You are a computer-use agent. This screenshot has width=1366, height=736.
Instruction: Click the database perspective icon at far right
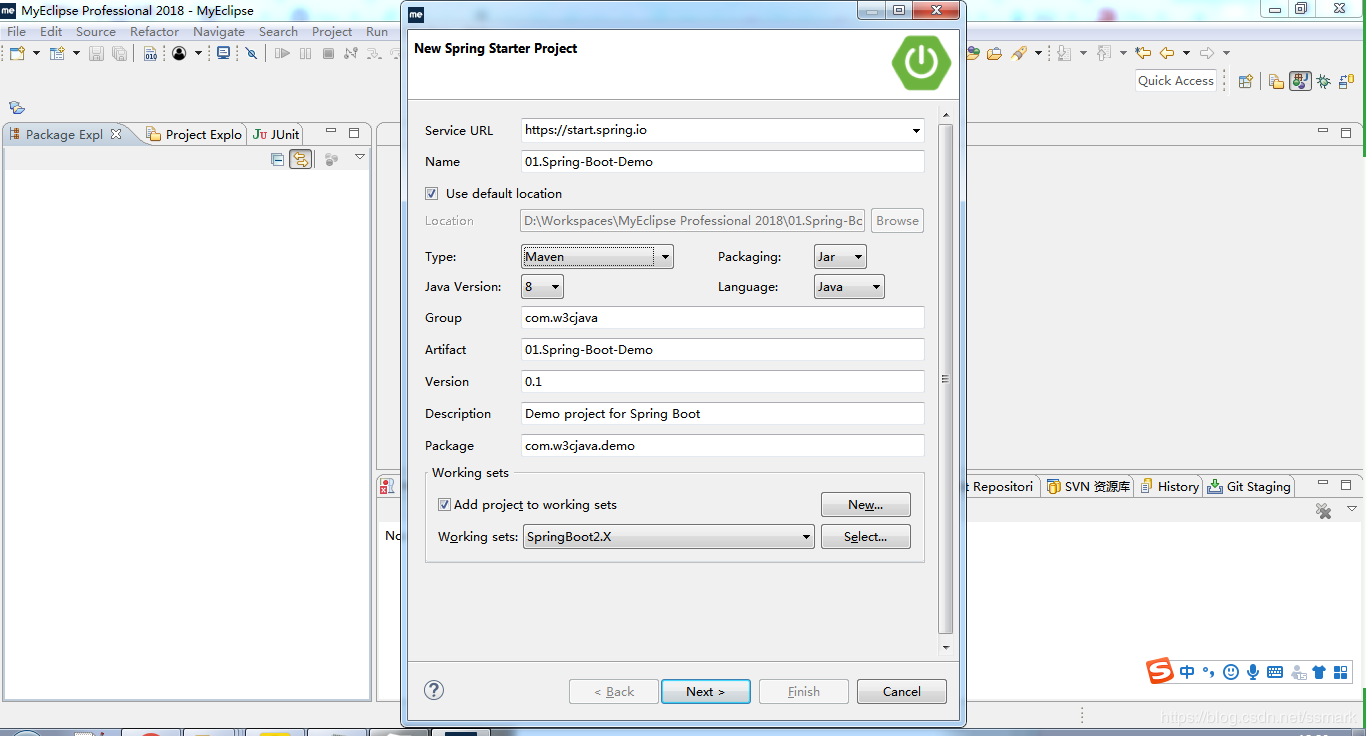(1344, 82)
